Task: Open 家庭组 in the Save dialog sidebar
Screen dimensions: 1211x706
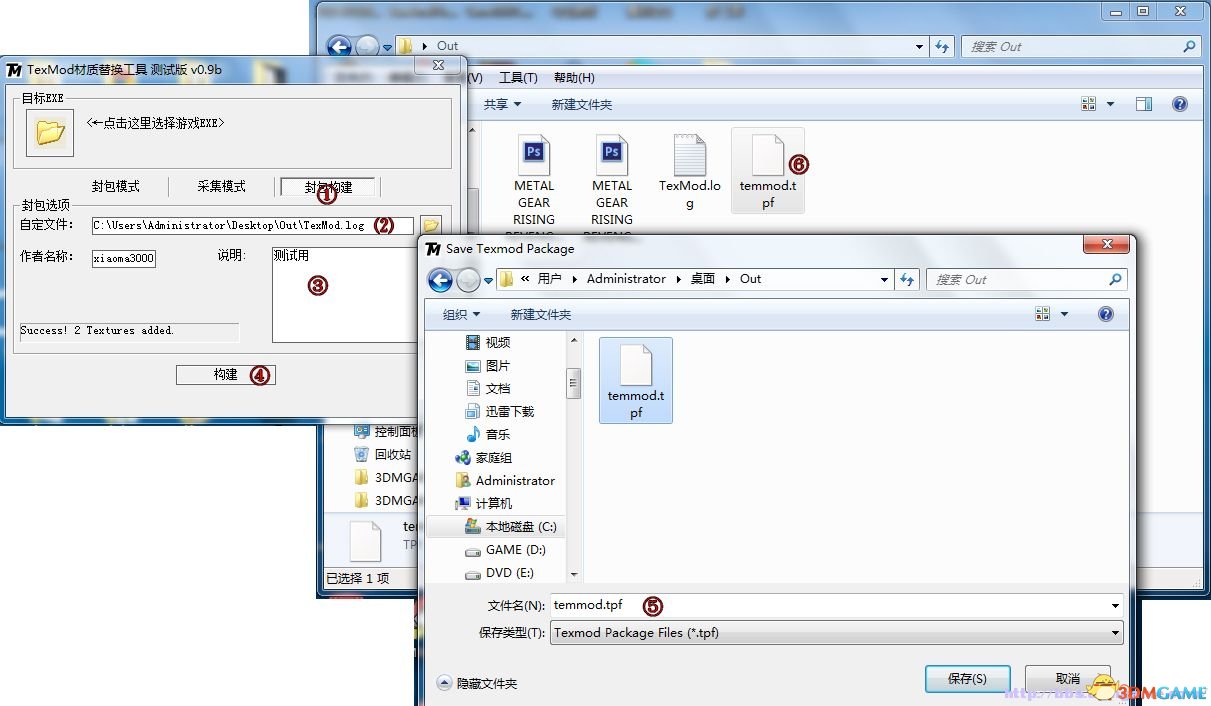Action: pos(484,457)
